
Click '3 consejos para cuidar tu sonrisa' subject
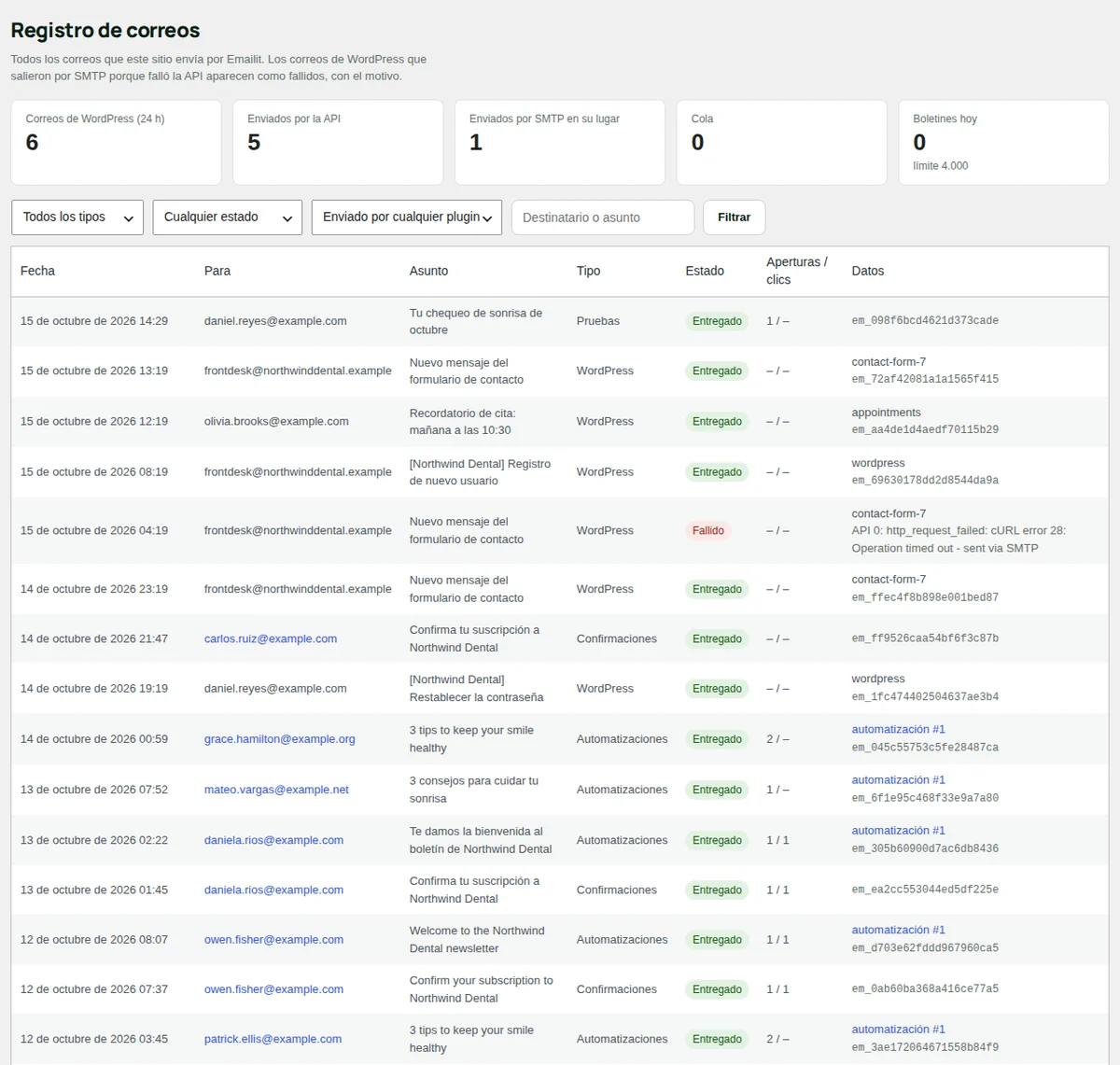point(474,789)
